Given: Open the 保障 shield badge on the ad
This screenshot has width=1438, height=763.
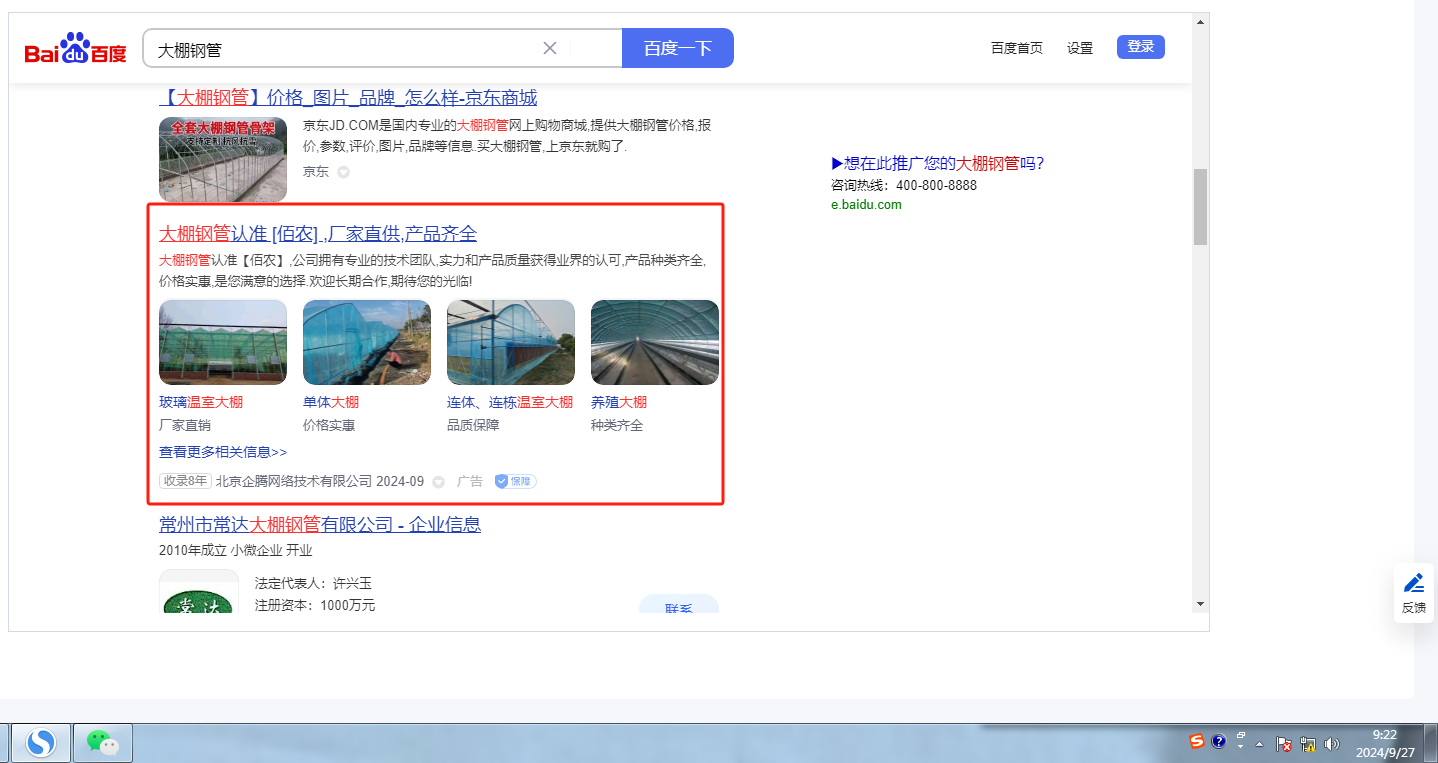Looking at the screenshot, I should click(x=515, y=481).
